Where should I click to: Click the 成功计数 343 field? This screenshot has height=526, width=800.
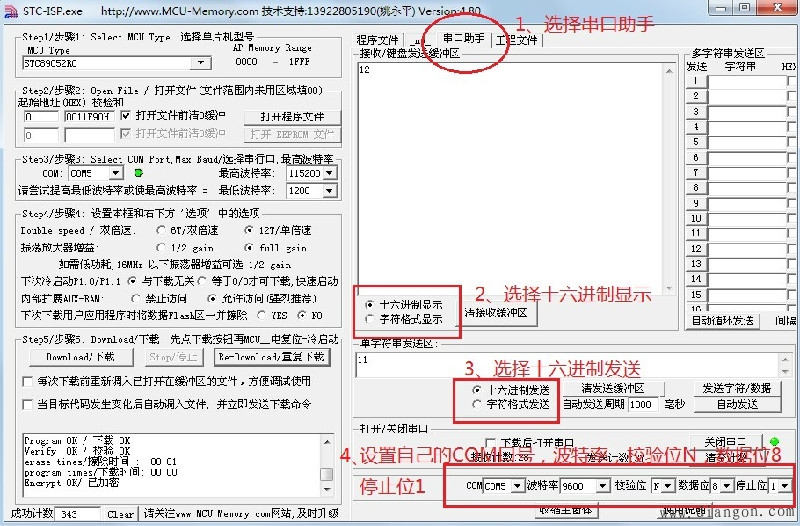[x=77, y=514]
